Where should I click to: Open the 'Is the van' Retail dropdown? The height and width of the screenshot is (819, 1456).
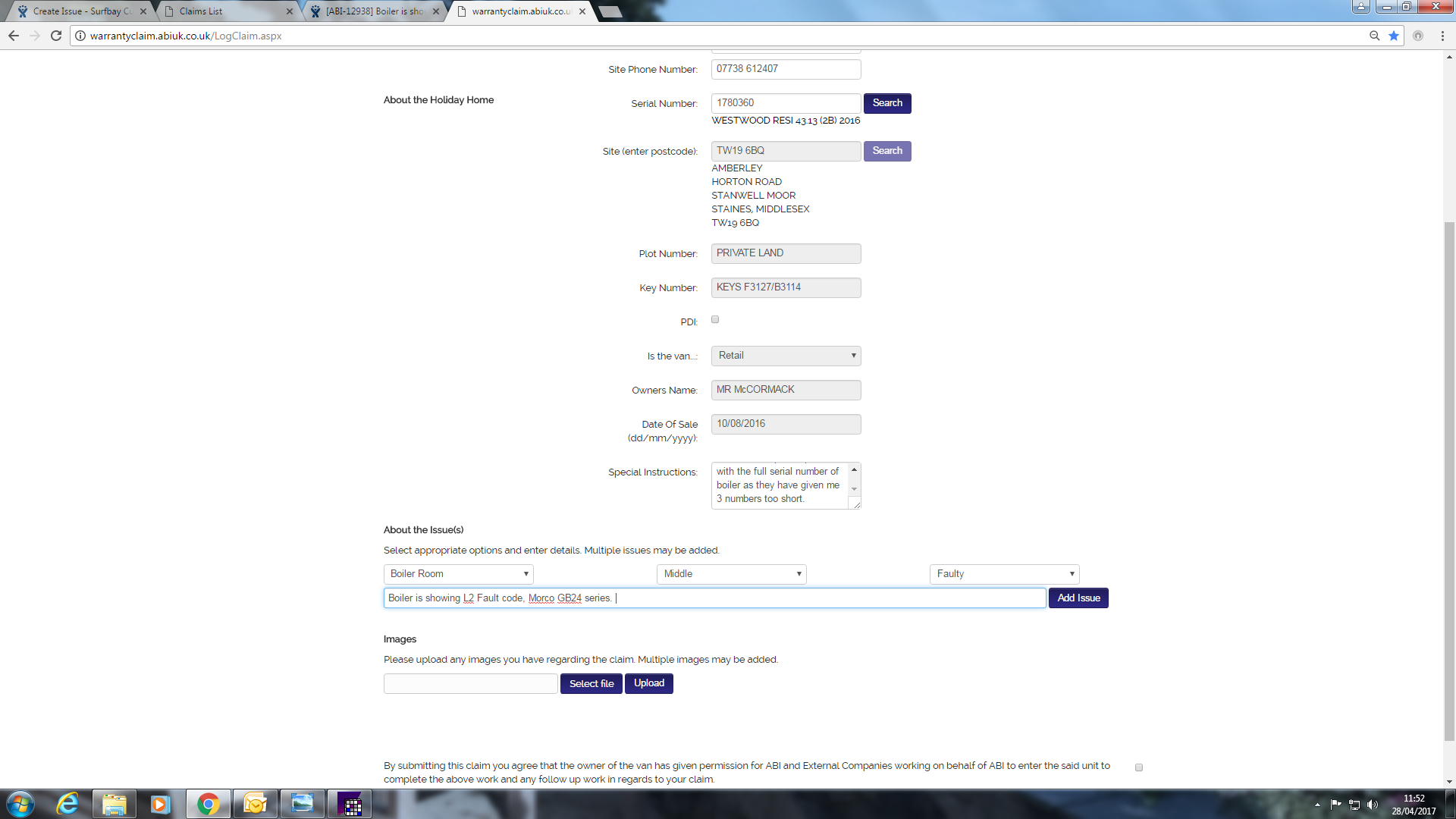coord(786,356)
